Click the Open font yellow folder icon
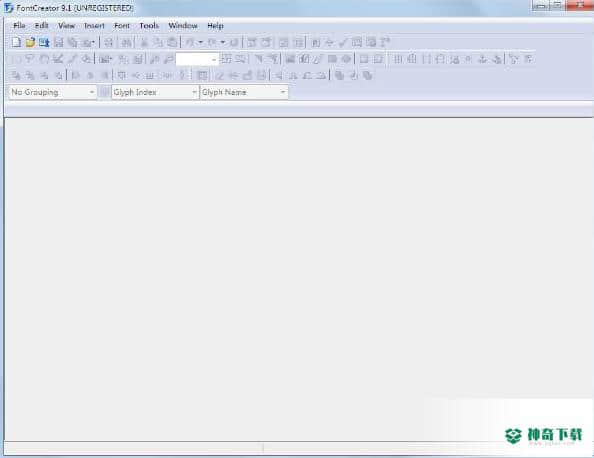594x458 pixels. (x=30, y=42)
